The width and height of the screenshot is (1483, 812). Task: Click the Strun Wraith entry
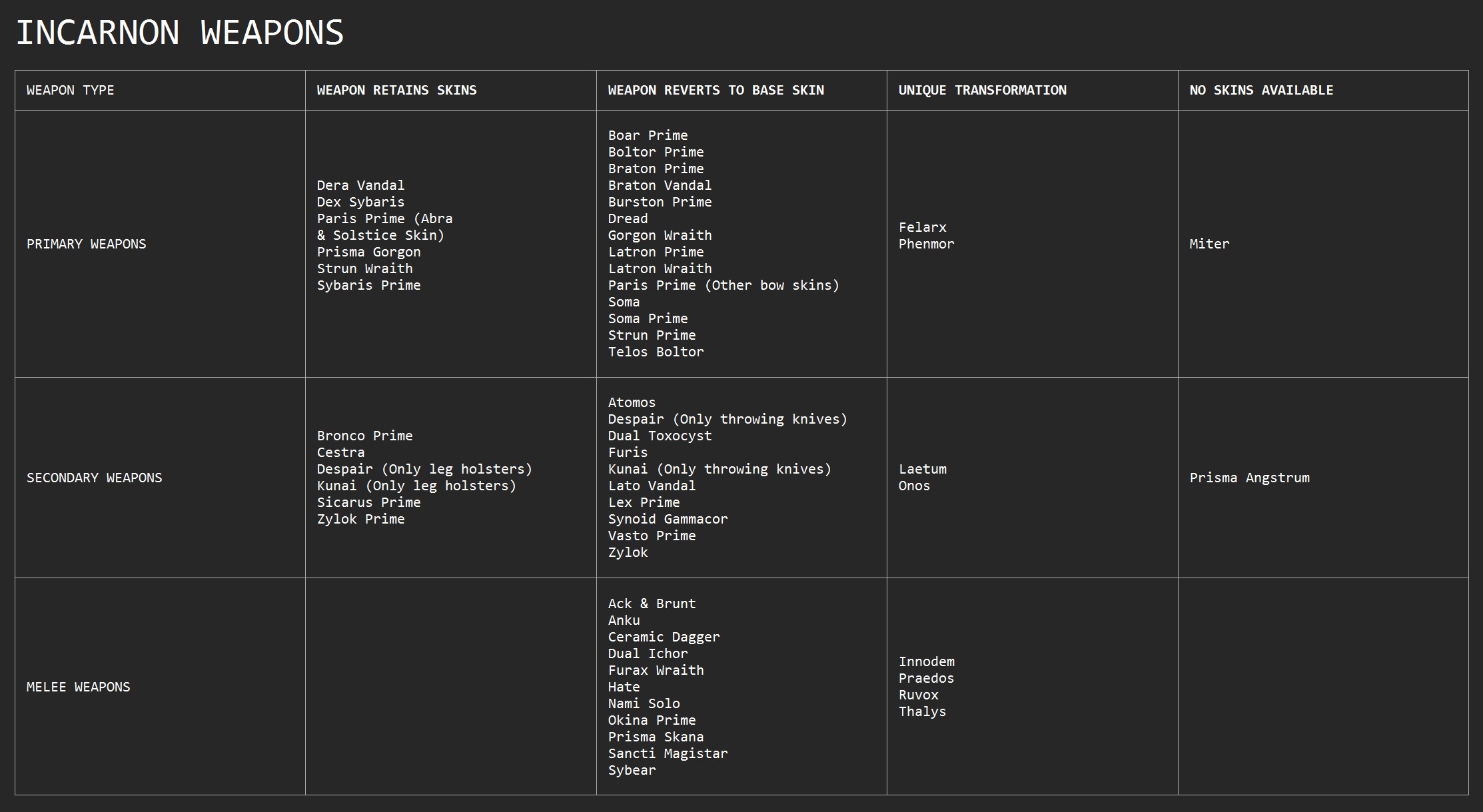(364, 268)
